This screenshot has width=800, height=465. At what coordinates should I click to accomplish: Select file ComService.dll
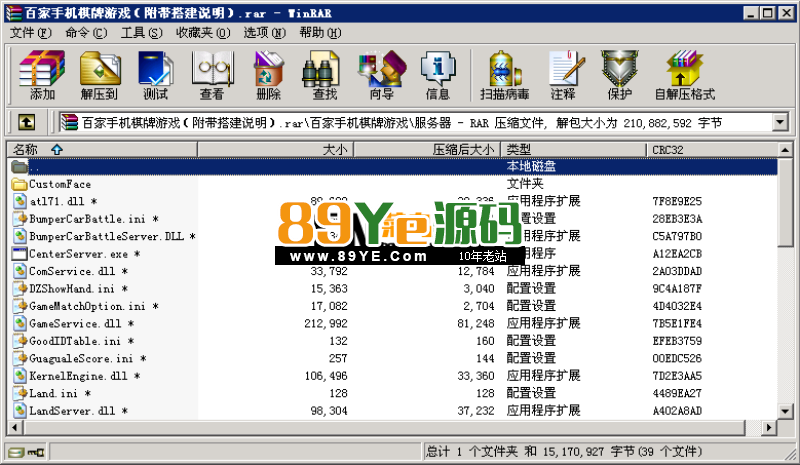pyautogui.click(x=78, y=271)
